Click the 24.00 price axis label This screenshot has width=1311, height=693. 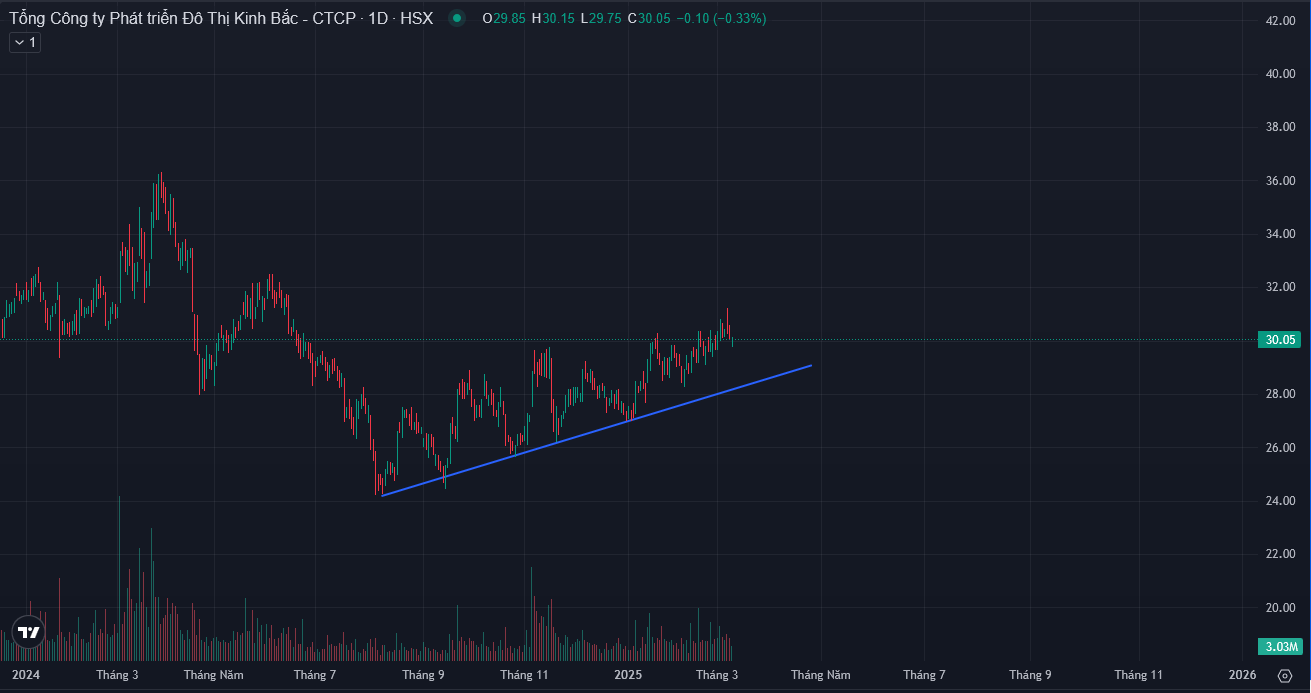[x=1281, y=501]
